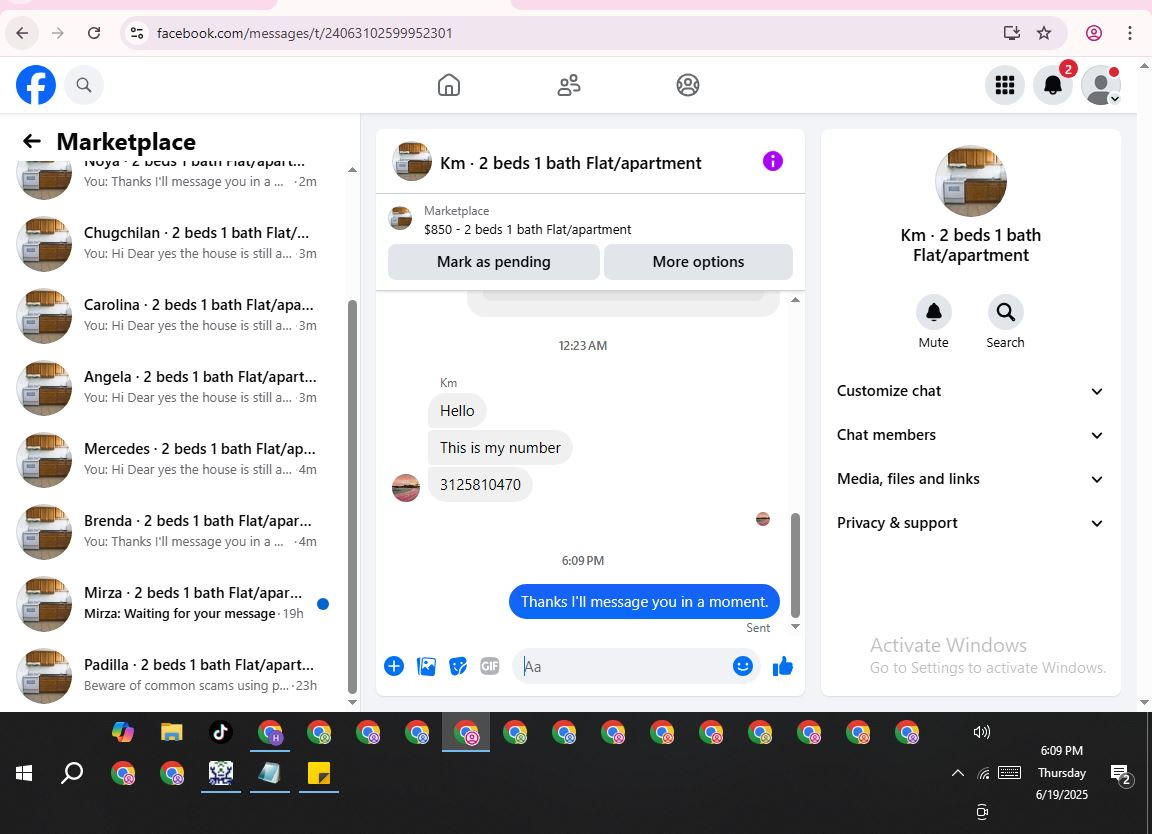Open the Chugchilan conversation
This screenshot has height=834, width=1152.
pos(175,243)
